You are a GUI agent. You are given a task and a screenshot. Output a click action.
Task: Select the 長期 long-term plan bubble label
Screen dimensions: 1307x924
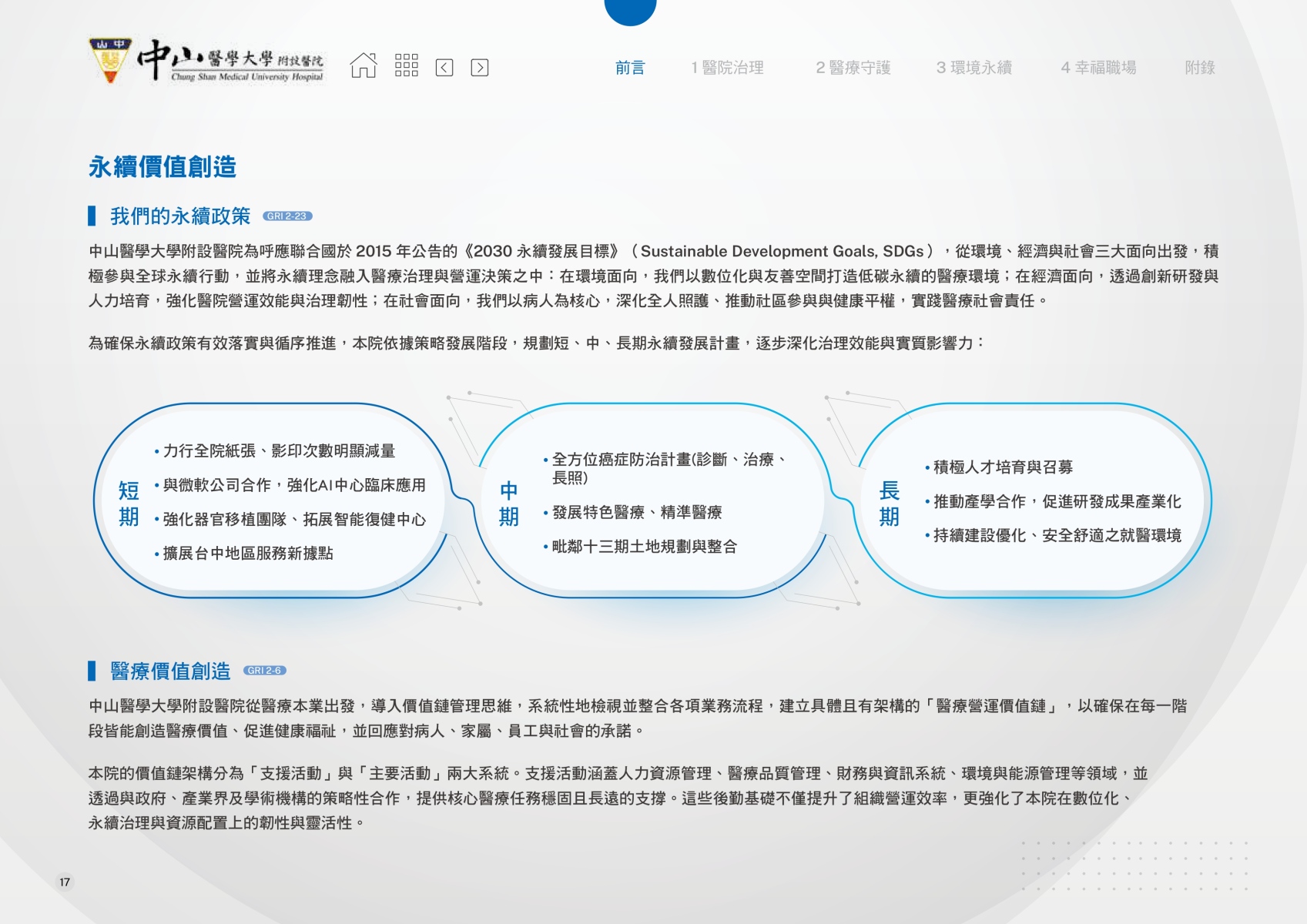pos(889,504)
